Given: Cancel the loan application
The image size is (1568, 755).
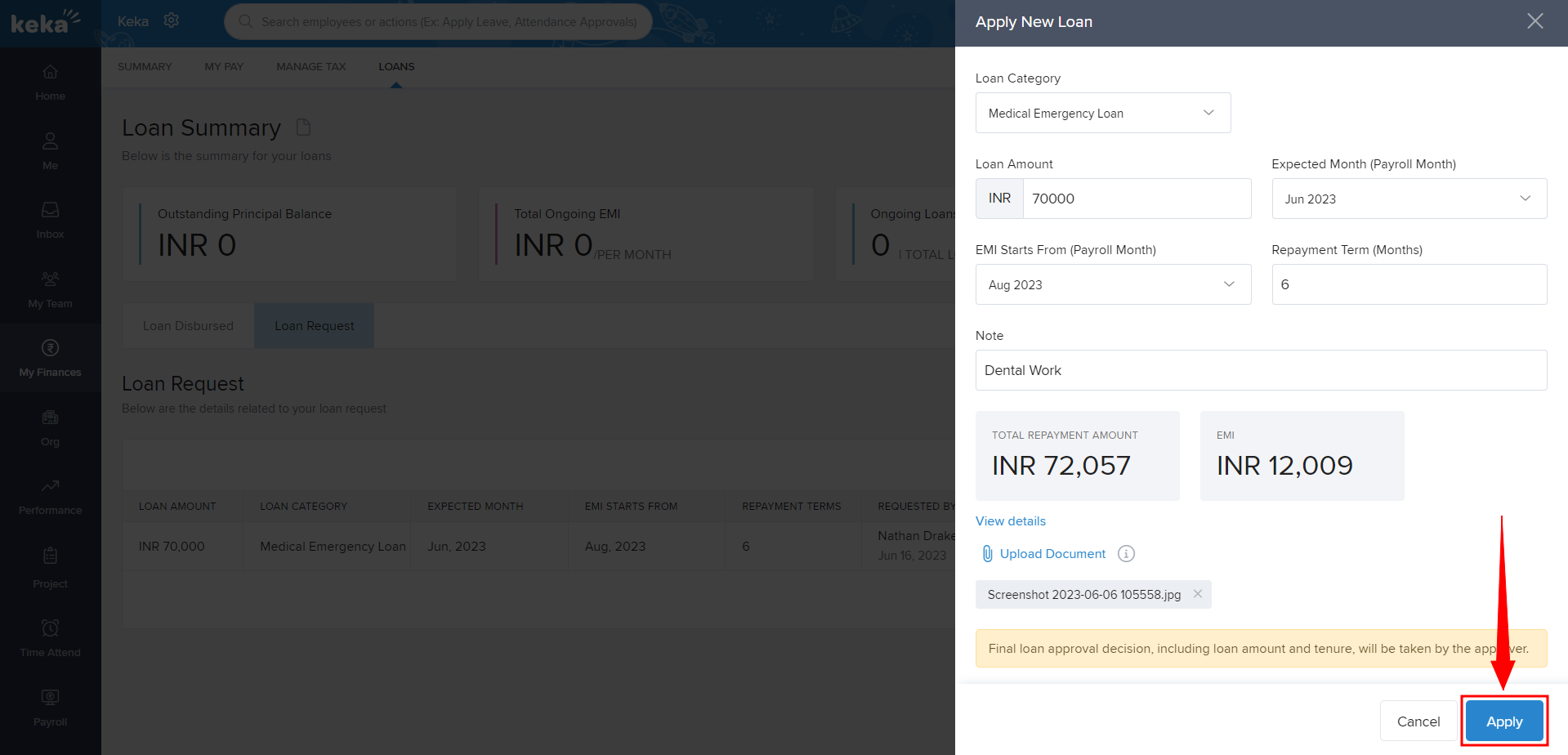Looking at the screenshot, I should pos(1418,721).
